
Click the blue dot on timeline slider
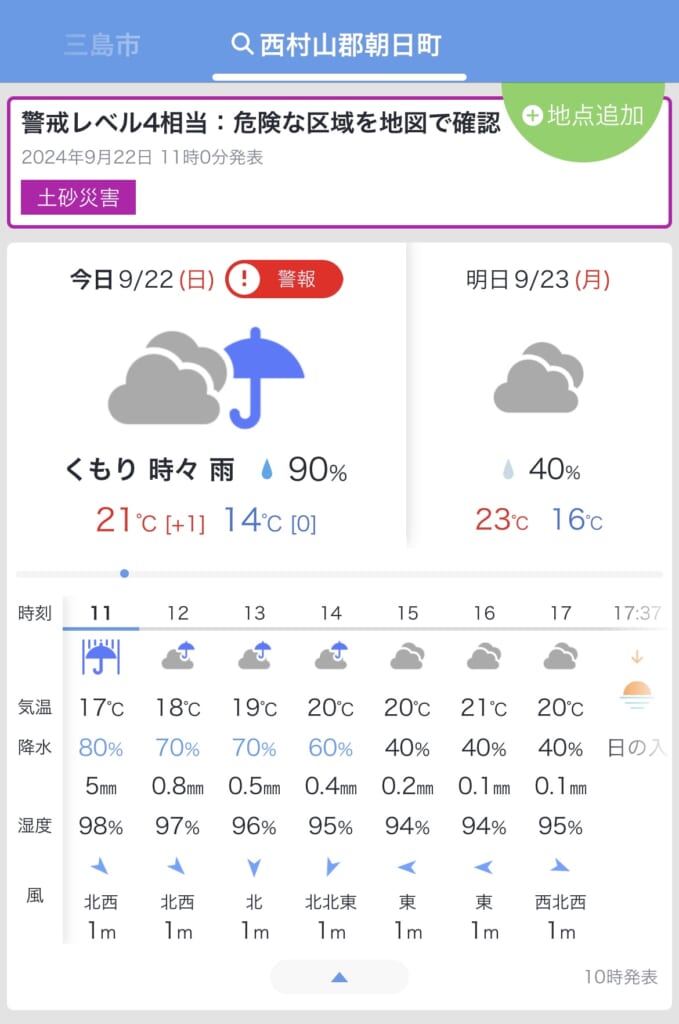125,573
